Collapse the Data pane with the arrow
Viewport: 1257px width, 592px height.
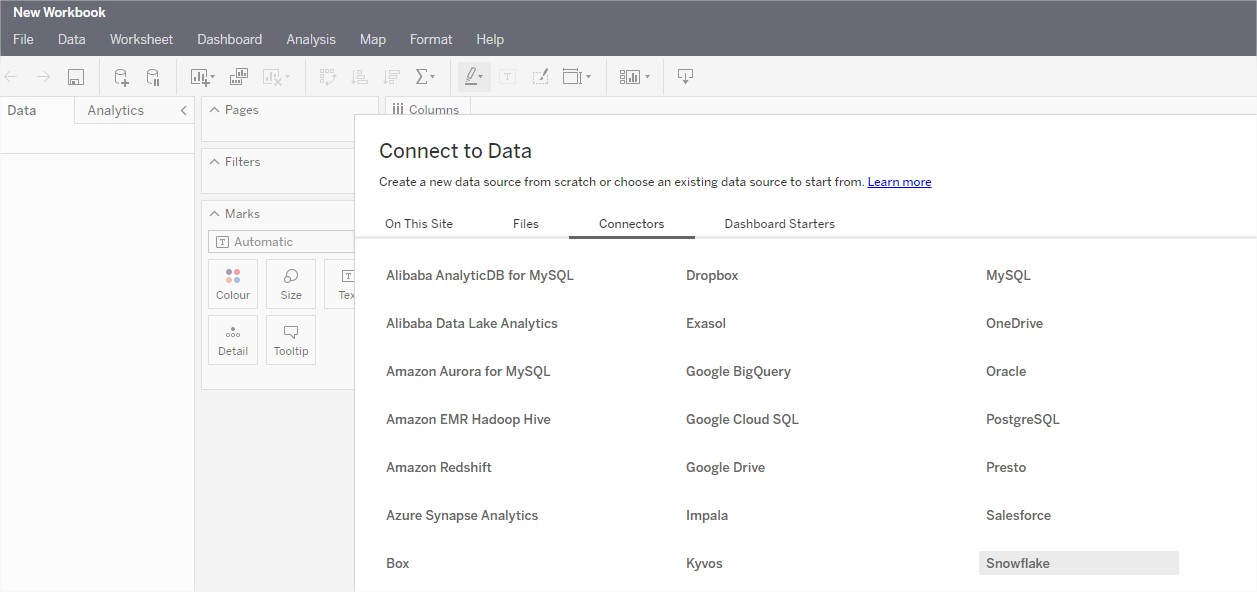[x=183, y=111]
